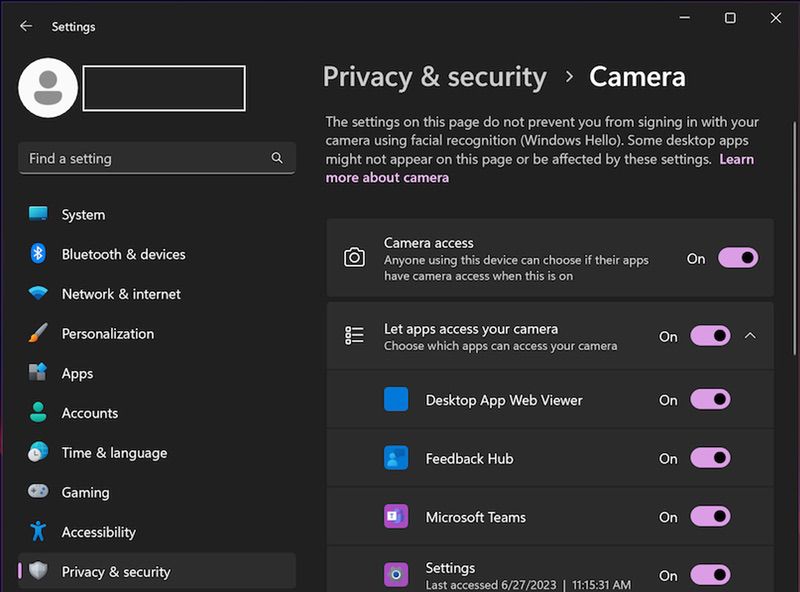
Task: Click the Apps icon in sidebar
Action: 38,373
